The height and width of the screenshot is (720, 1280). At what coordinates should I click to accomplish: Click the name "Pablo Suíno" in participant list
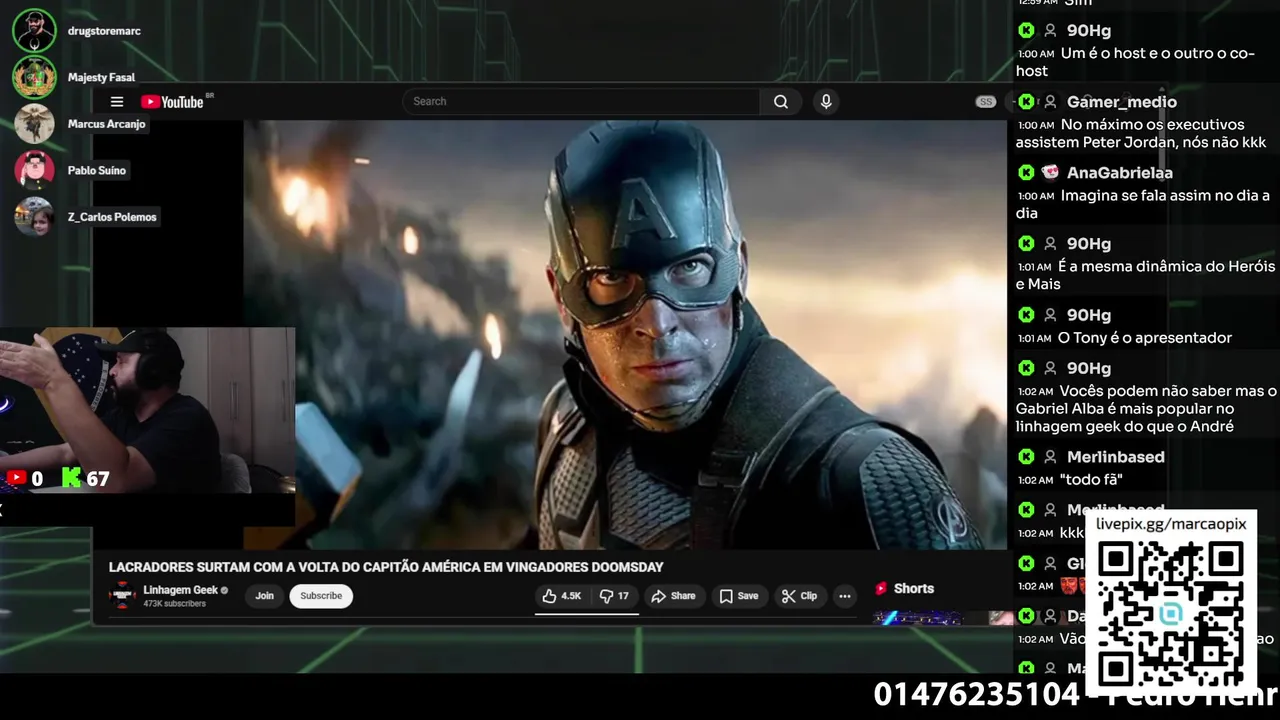(x=96, y=170)
